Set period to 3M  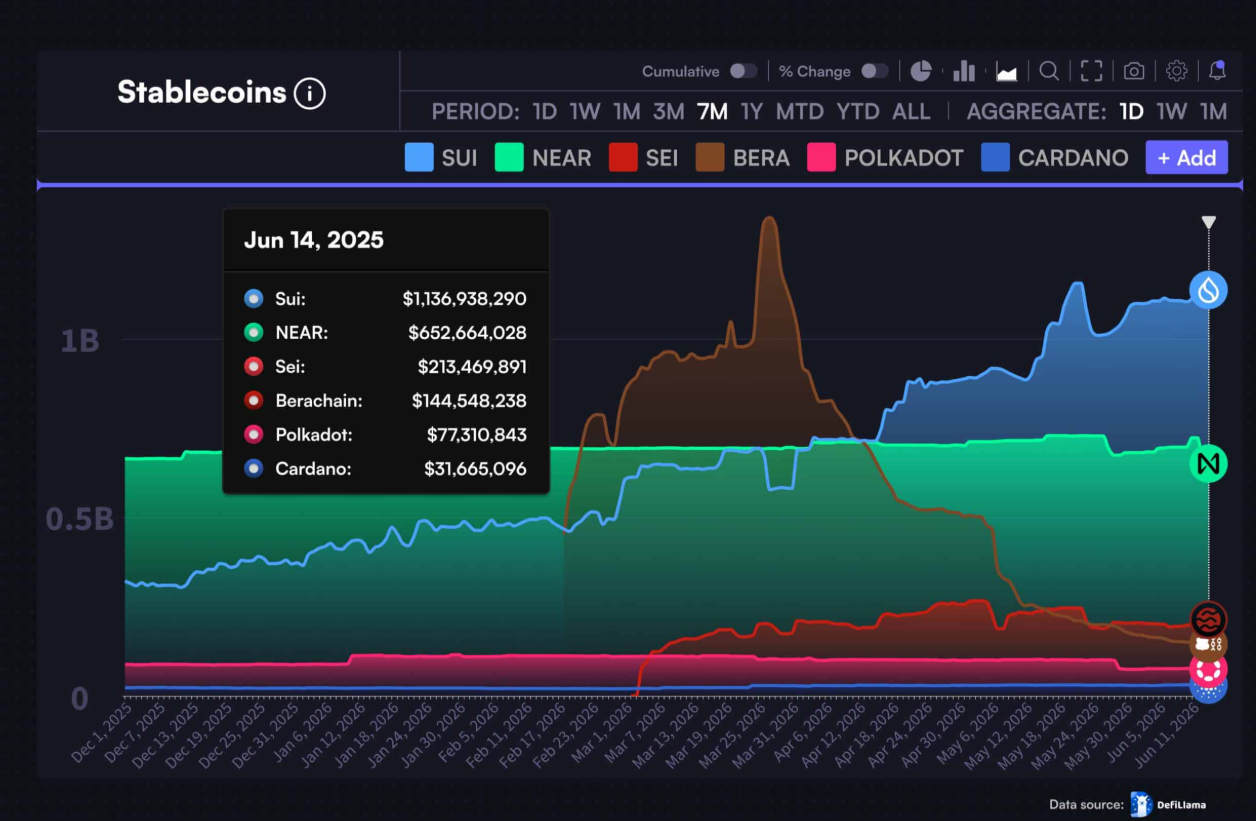click(668, 111)
